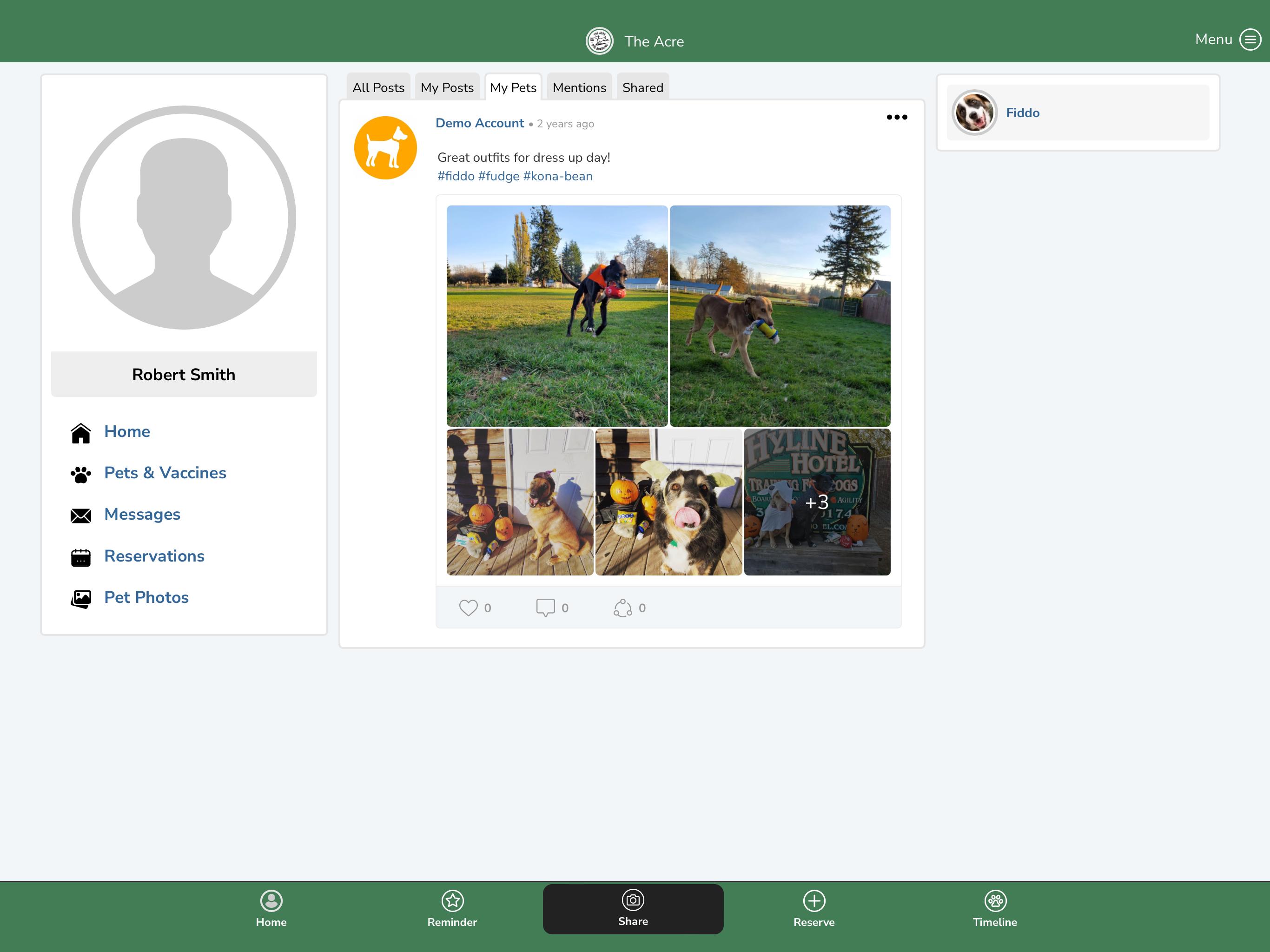Click the #kona-bean hashtag

[x=557, y=176]
